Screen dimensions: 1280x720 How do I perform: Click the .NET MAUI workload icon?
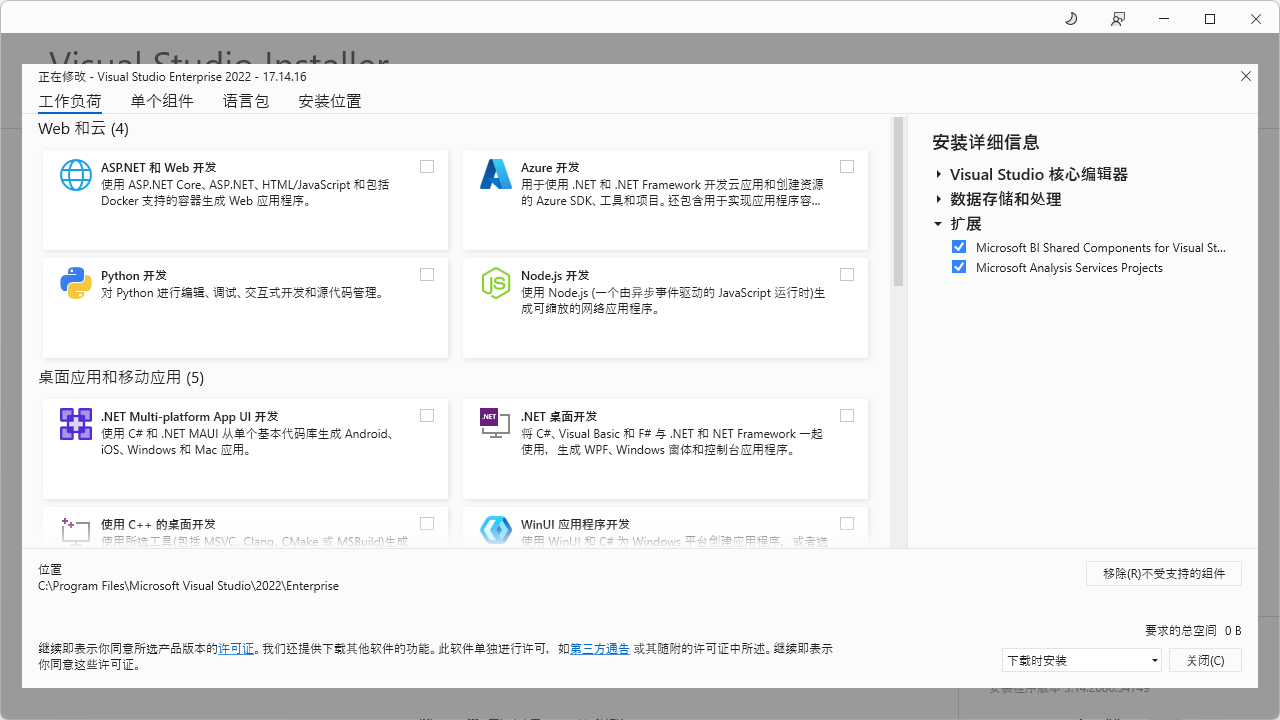pyautogui.click(x=76, y=424)
